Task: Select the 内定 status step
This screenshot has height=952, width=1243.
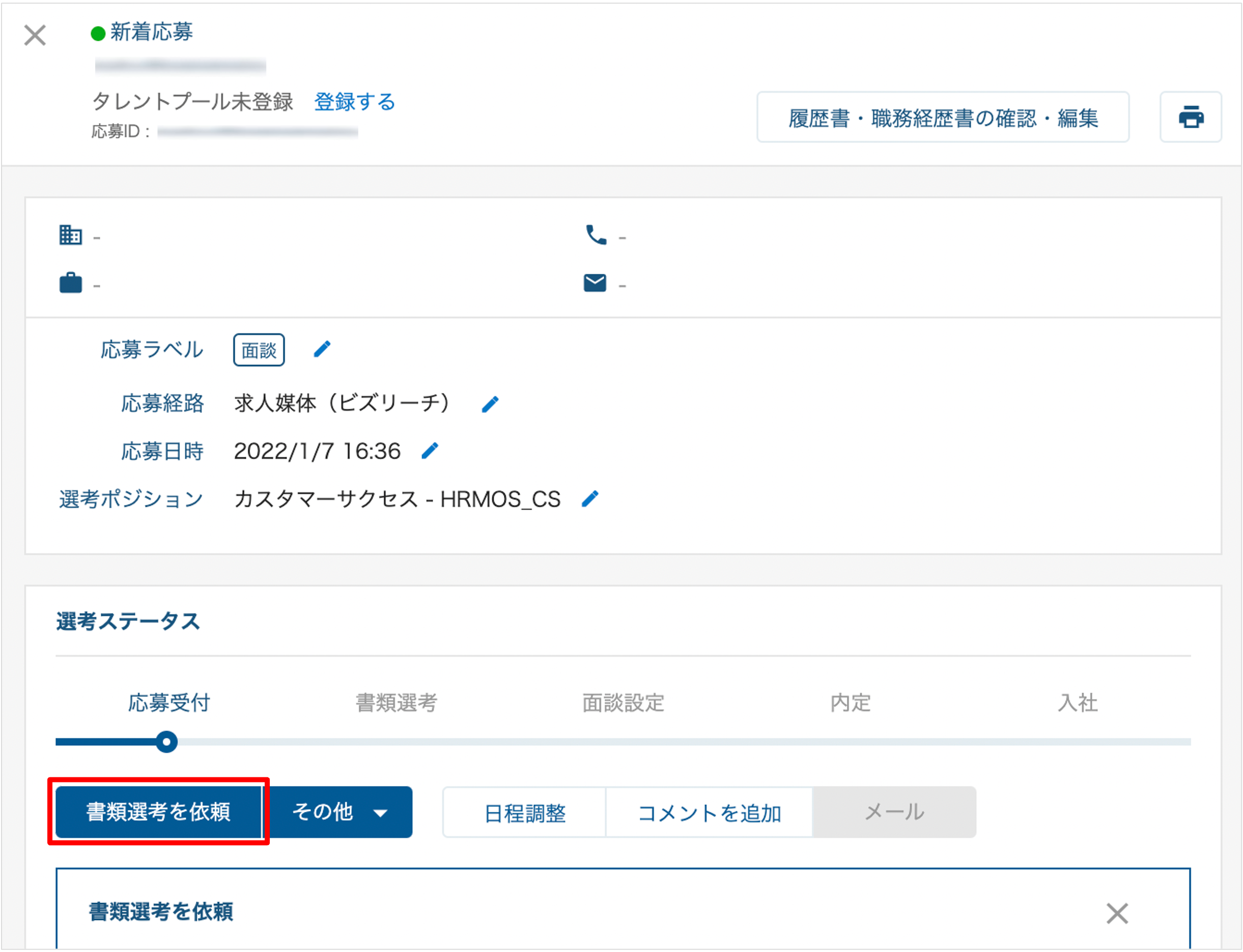Action: [851, 703]
